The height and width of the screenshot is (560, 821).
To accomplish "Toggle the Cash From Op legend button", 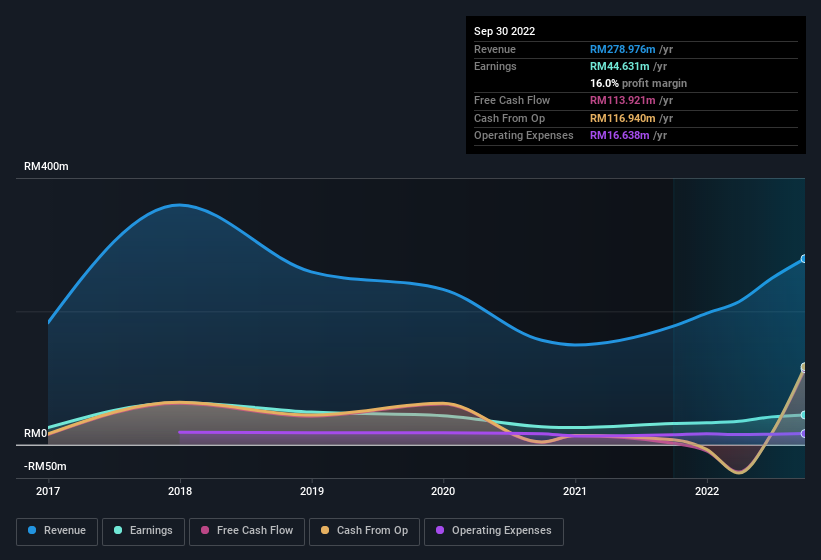I will click(x=364, y=532).
